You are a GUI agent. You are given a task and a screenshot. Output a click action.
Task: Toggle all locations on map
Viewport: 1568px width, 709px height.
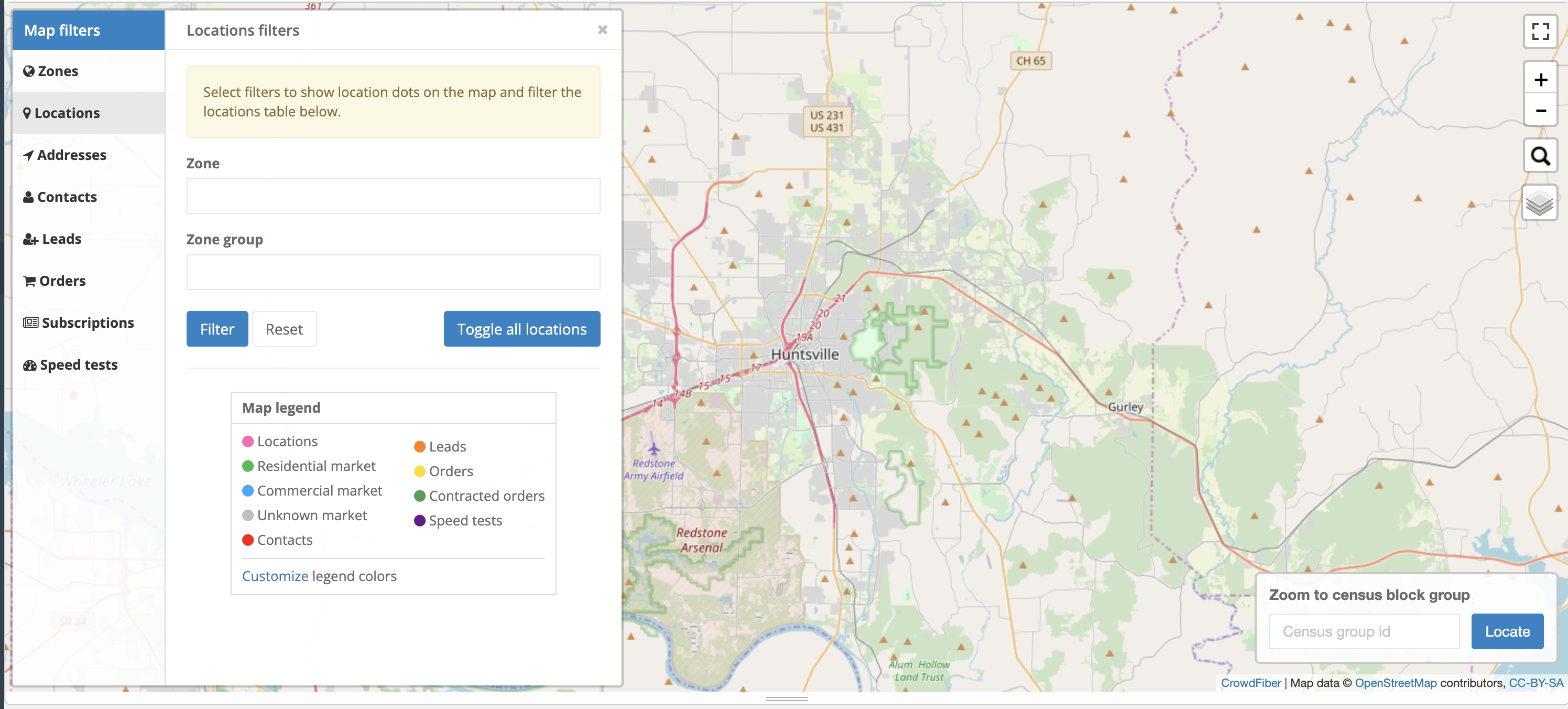click(x=521, y=329)
